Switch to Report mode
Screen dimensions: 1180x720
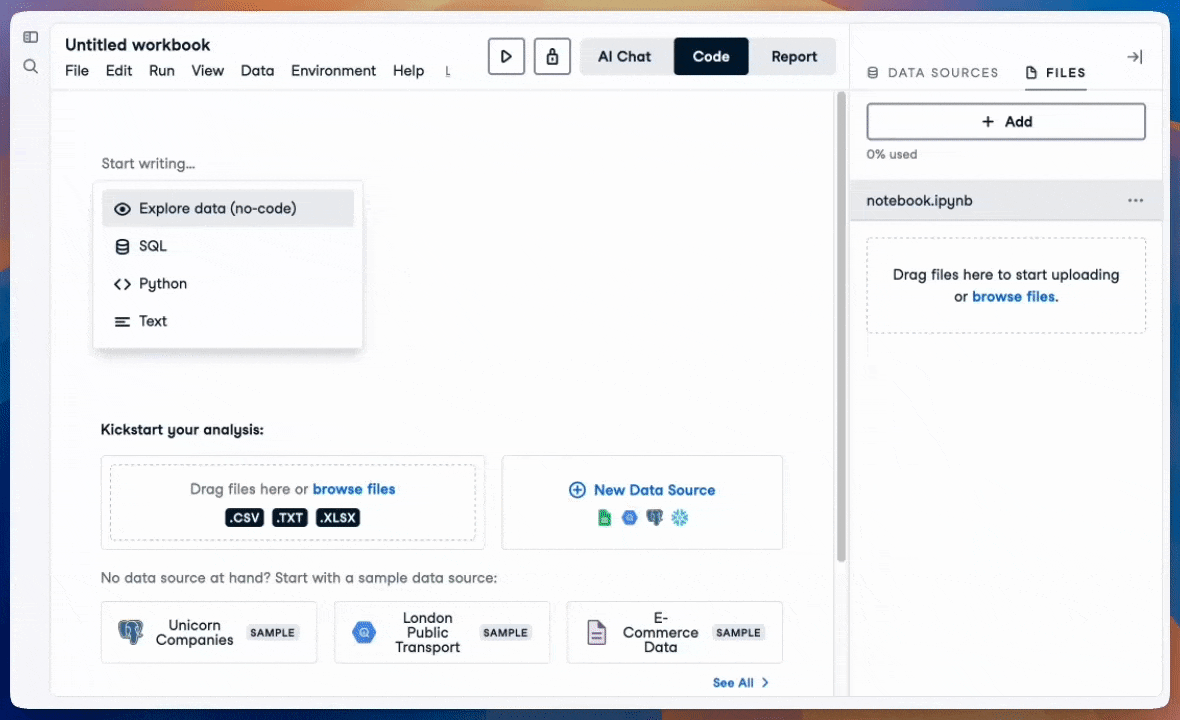794,57
